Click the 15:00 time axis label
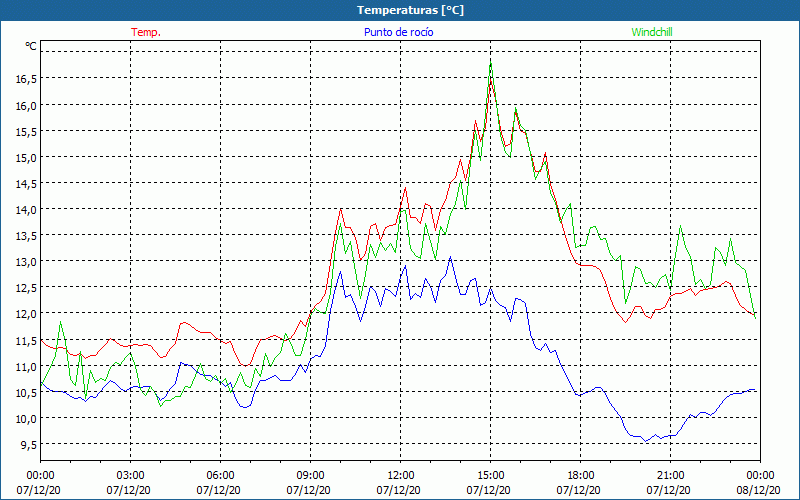This screenshot has width=800, height=500. (490, 476)
